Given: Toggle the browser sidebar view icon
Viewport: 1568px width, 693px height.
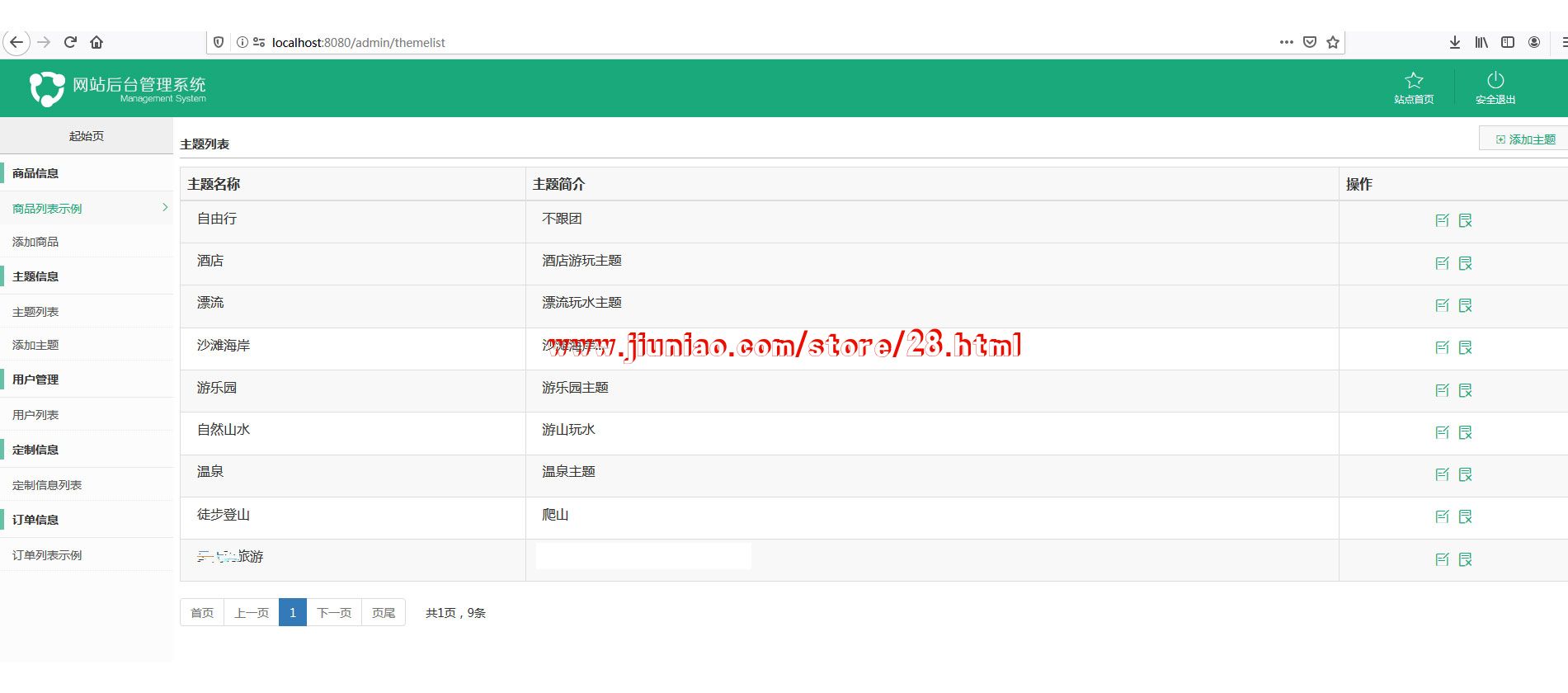Looking at the screenshot, I should pyautogui.click(x=1508, y=42).
